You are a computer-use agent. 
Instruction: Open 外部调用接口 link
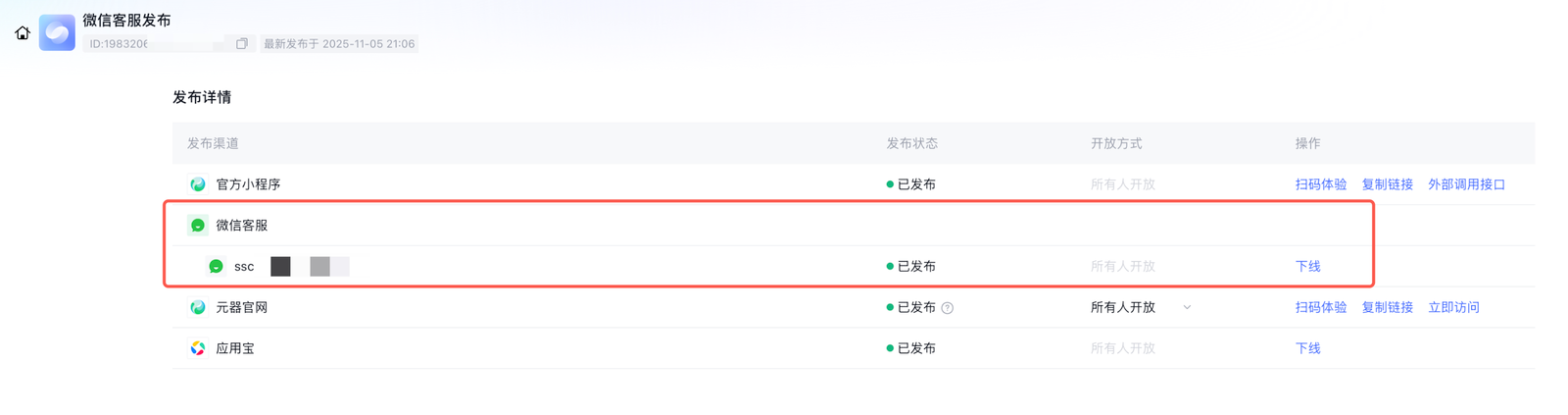point(1466,184)
